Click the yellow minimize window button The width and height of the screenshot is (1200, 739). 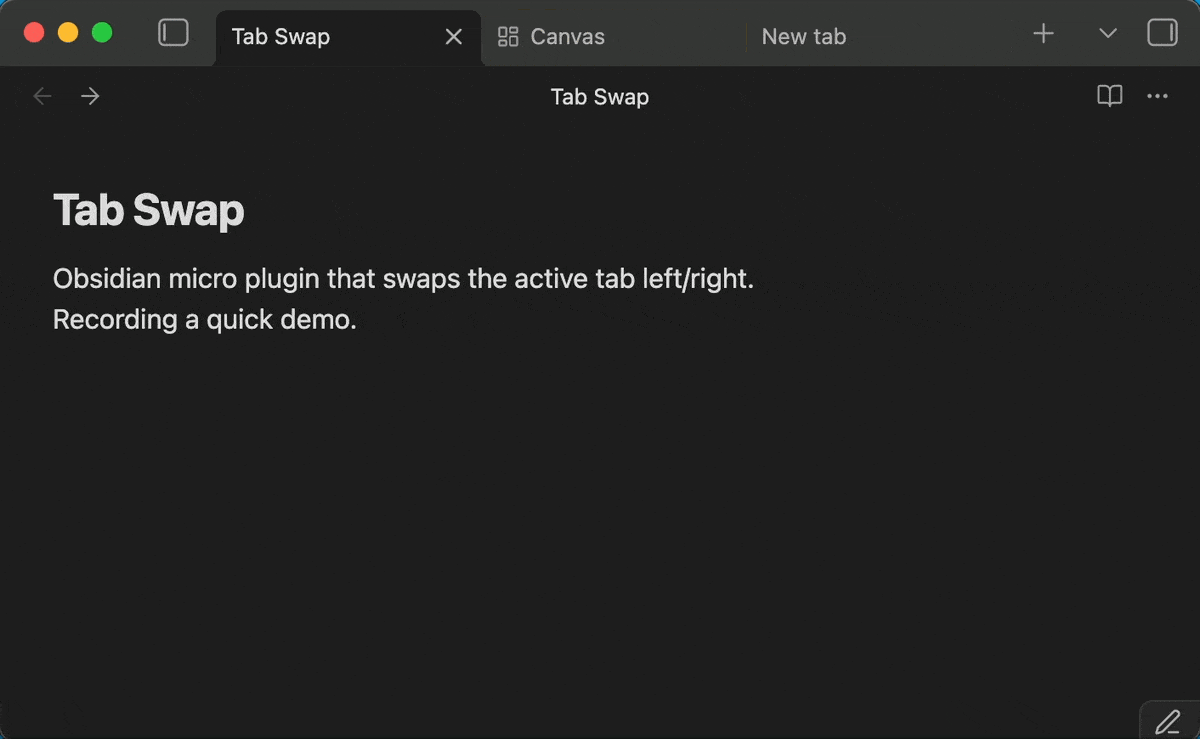68,33
